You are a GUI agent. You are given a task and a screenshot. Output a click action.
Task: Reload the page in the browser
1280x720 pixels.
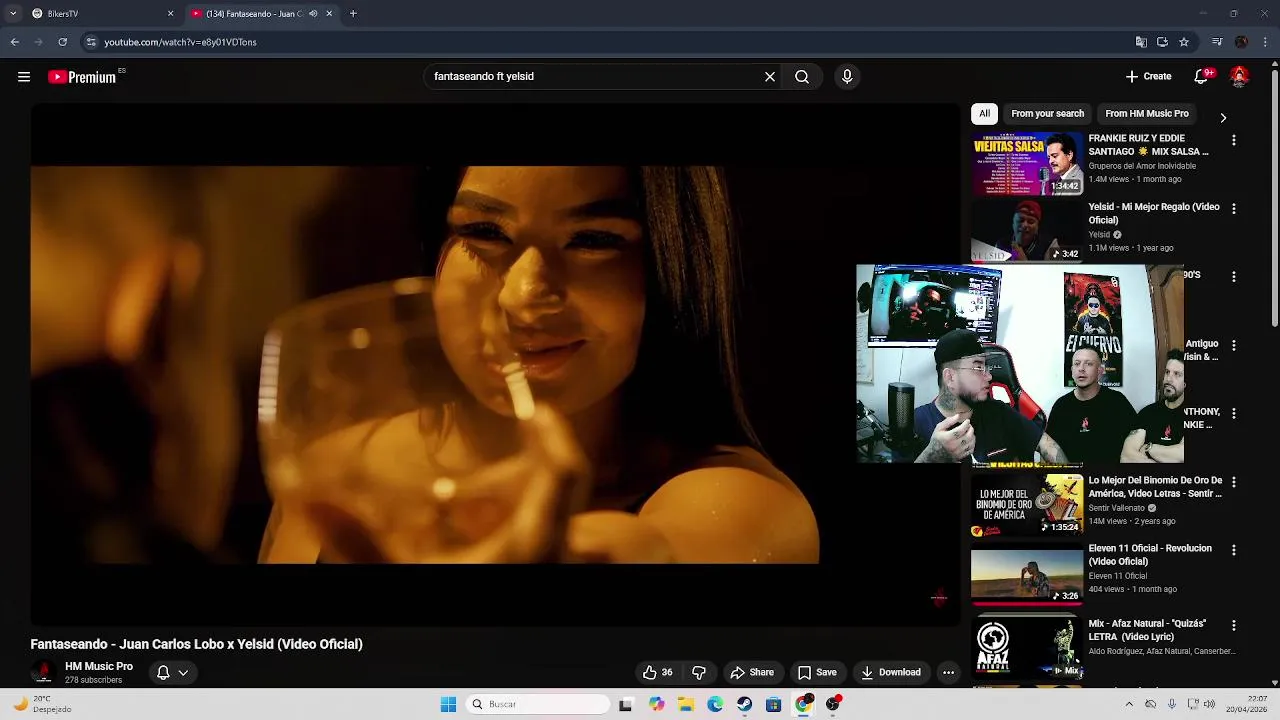62,42
